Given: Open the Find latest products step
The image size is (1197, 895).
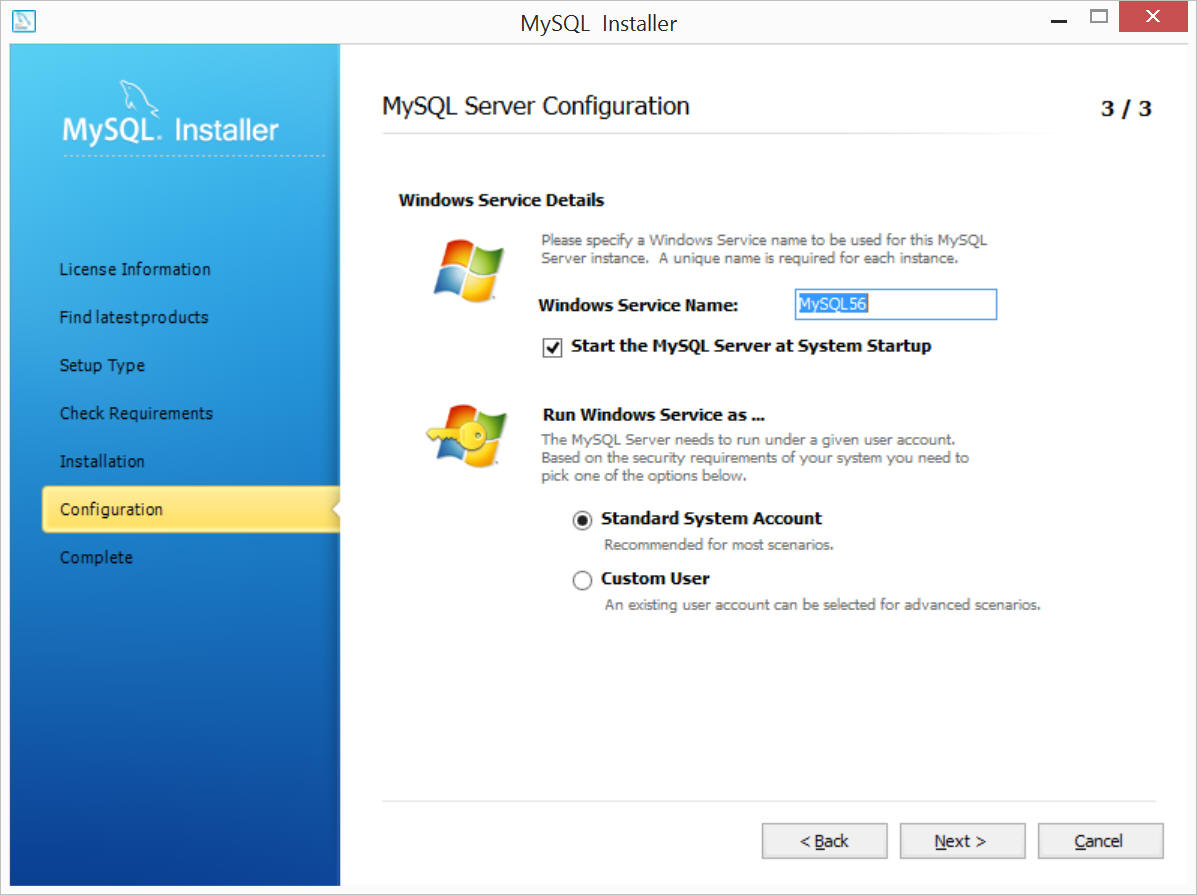Looking at the screenshot, I should tap(134, 317).
